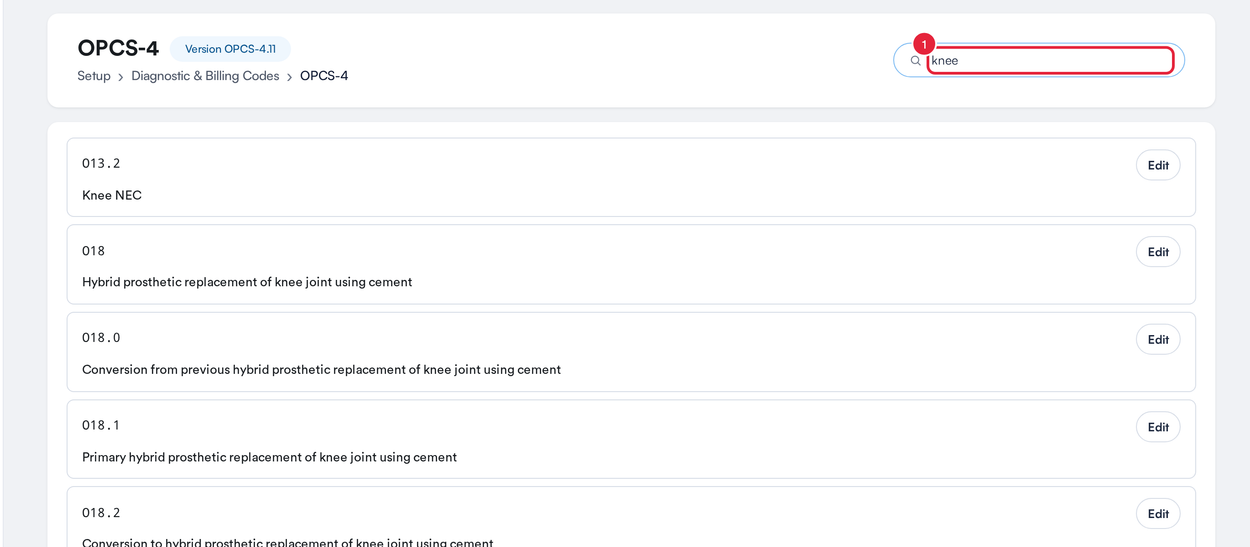Screen dimensions: 1250x547
Task: Click the search magnifier icon
Action: (x=915, y=60)
